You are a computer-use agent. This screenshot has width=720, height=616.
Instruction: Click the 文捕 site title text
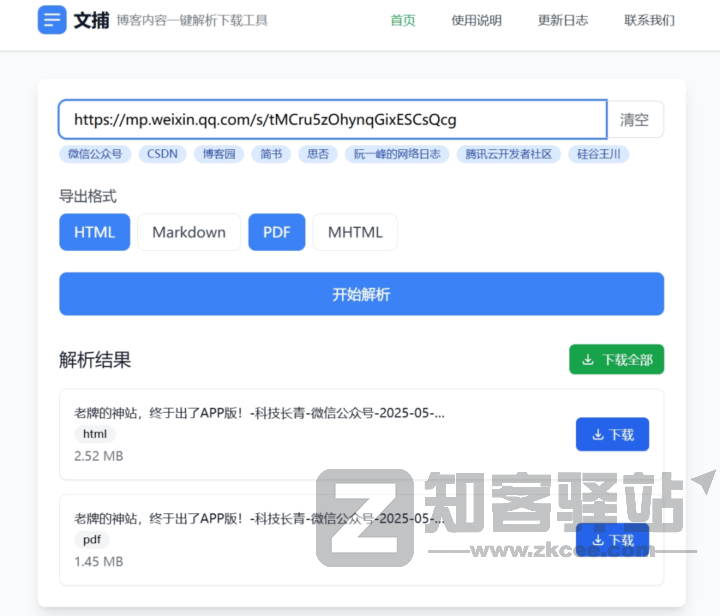coord(91,20)
